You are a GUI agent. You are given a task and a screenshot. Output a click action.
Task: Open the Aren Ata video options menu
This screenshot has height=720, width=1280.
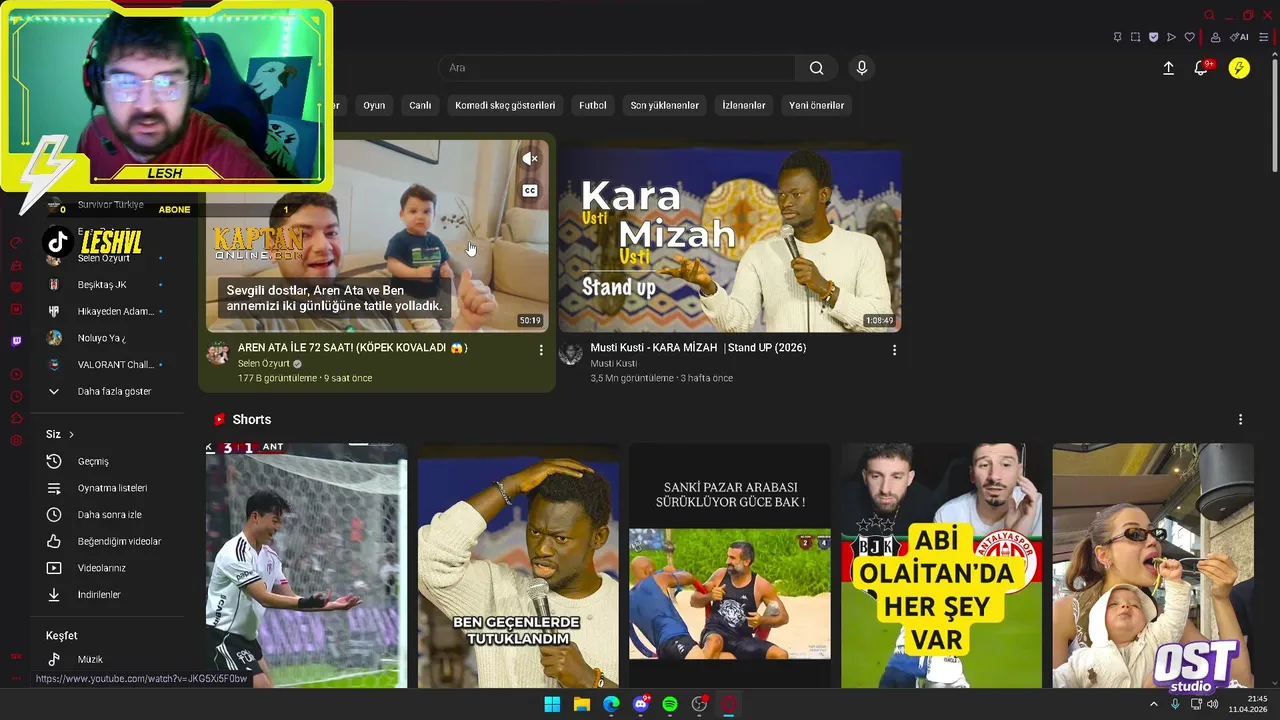click(541, 350)
